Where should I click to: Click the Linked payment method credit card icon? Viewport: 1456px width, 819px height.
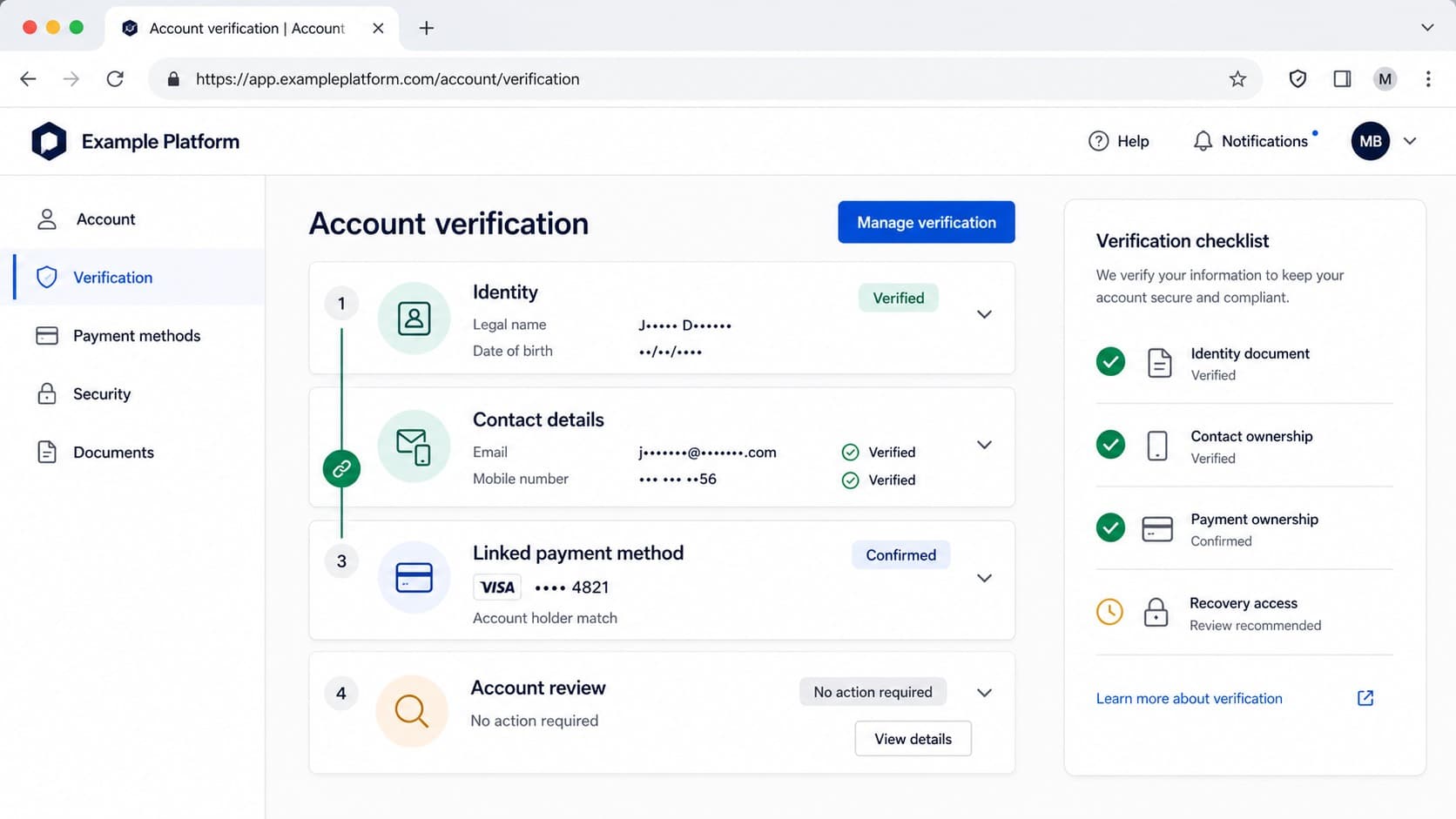414,578
